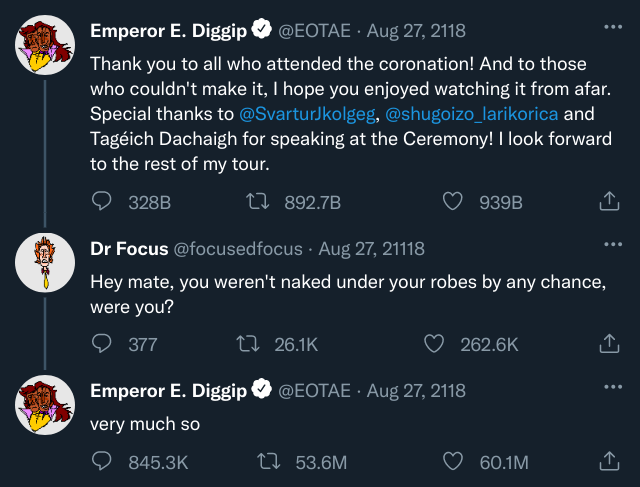
Task: Like the "very much so" tweet
Action: (453, 461)
